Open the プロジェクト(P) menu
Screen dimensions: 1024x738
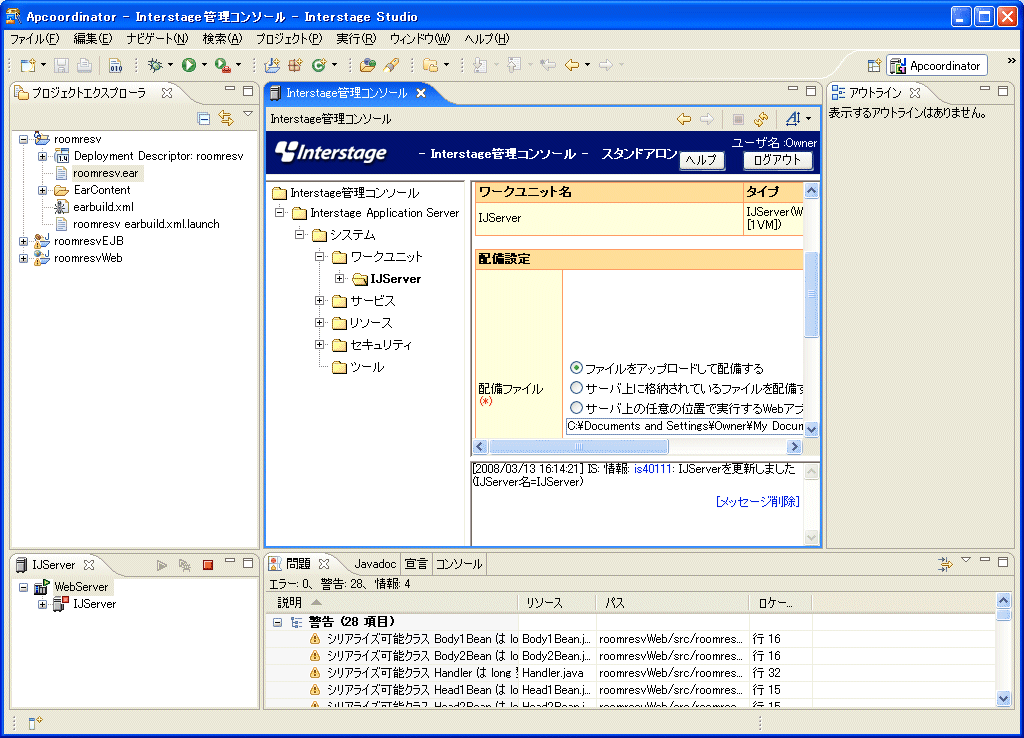point(289,39)
